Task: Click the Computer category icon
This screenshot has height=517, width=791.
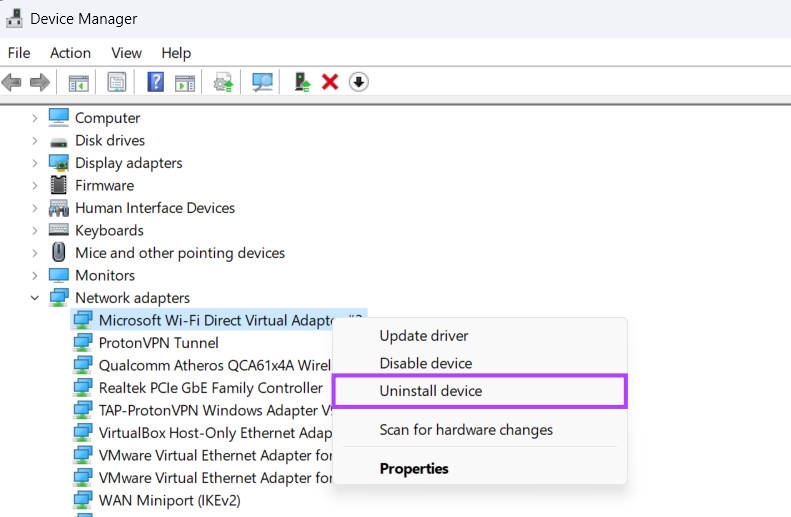Action: tap(59, 117)
